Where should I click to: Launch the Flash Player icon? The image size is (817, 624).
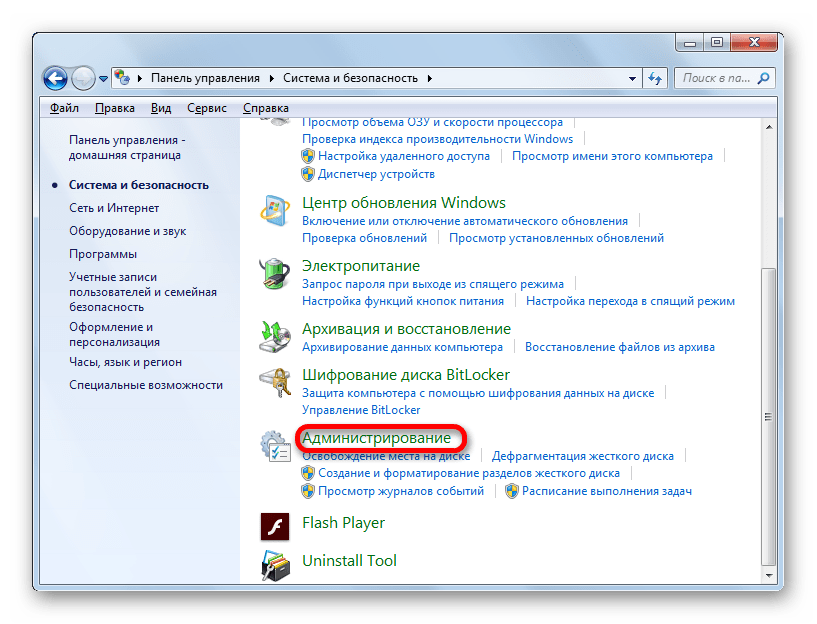coord(275,526)
